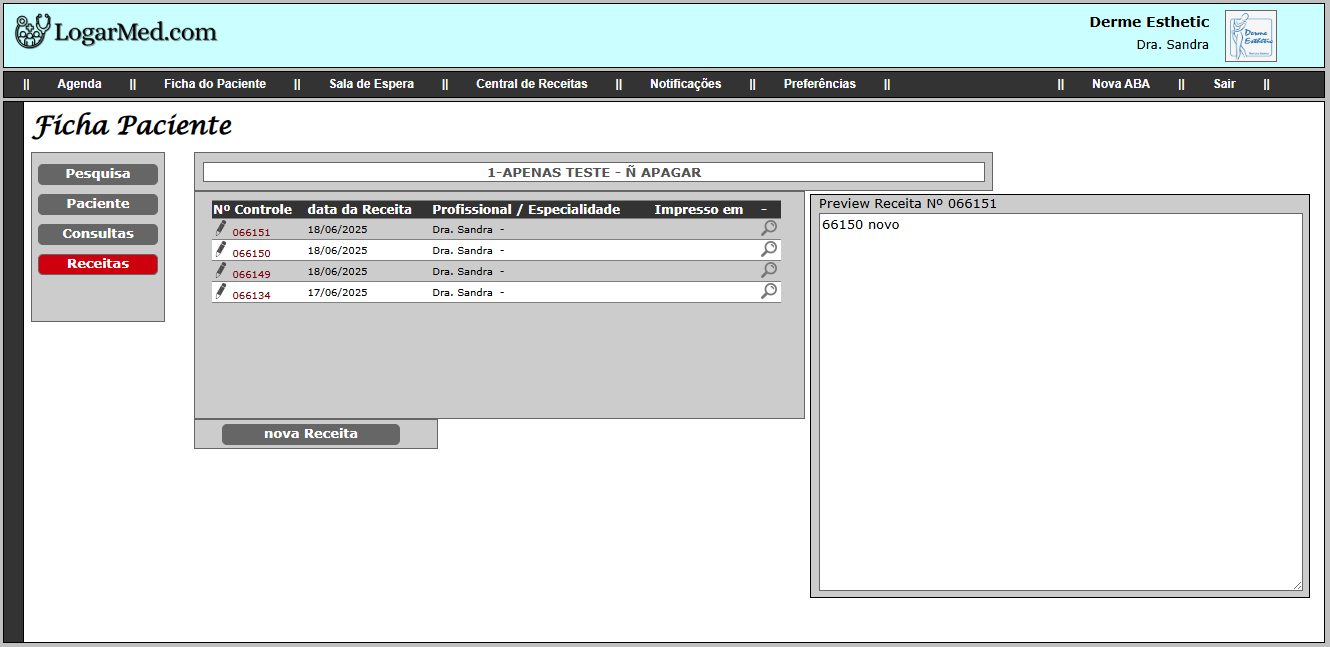1330x647 pixels.
Task: Click the Paciente sidebar button
Action: point(98,204)
